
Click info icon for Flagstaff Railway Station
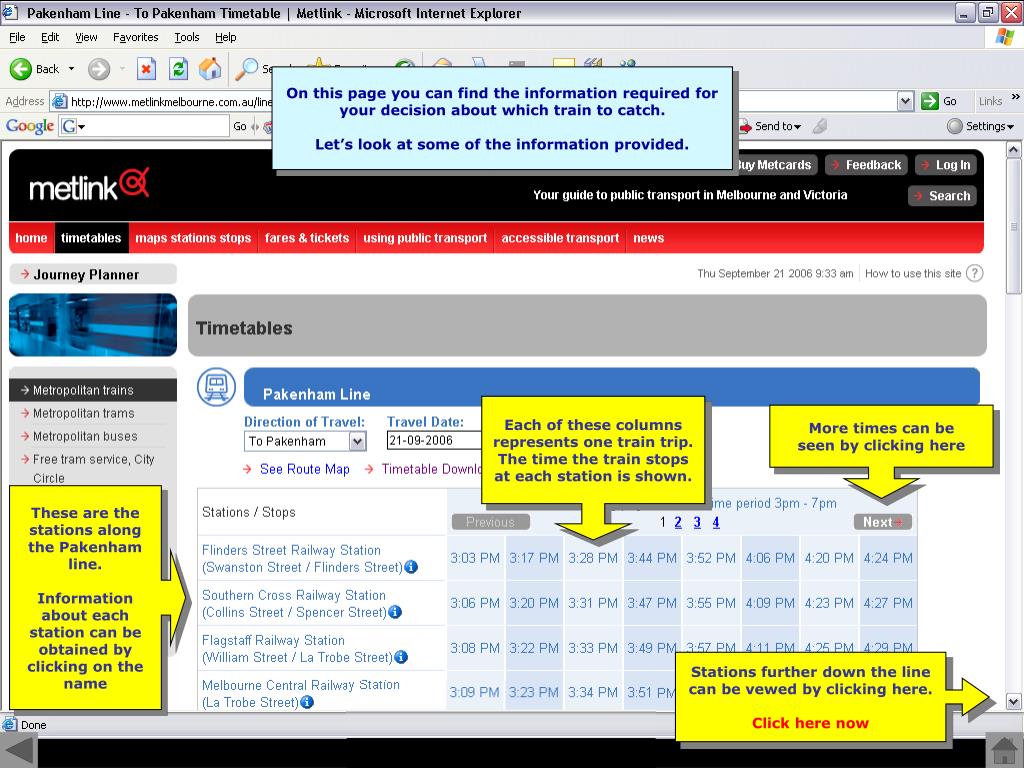pos(401,657)
